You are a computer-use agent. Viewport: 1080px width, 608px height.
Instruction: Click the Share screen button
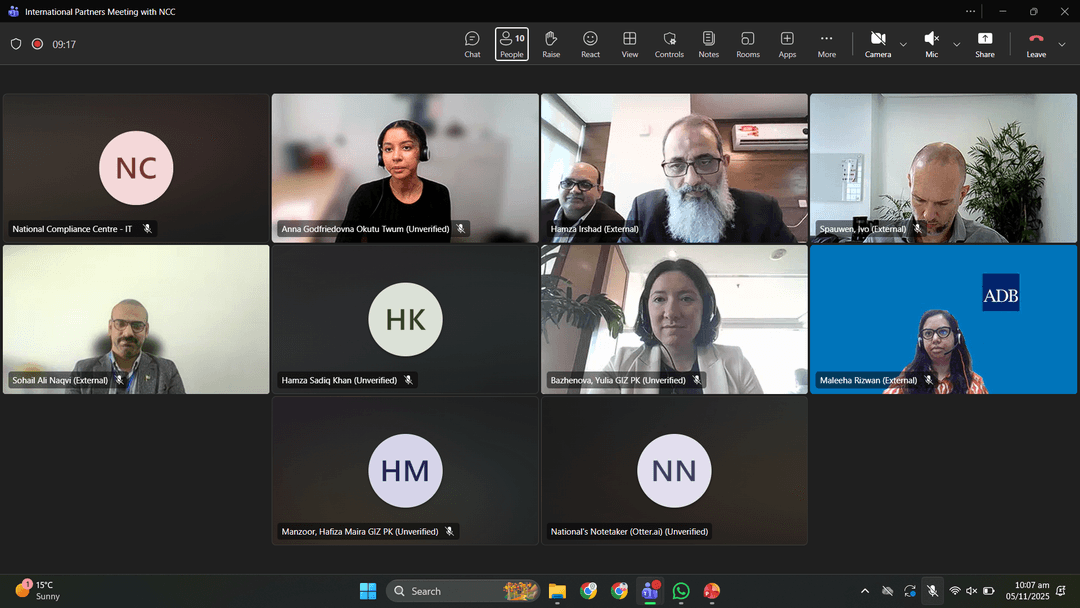(985, 44)
